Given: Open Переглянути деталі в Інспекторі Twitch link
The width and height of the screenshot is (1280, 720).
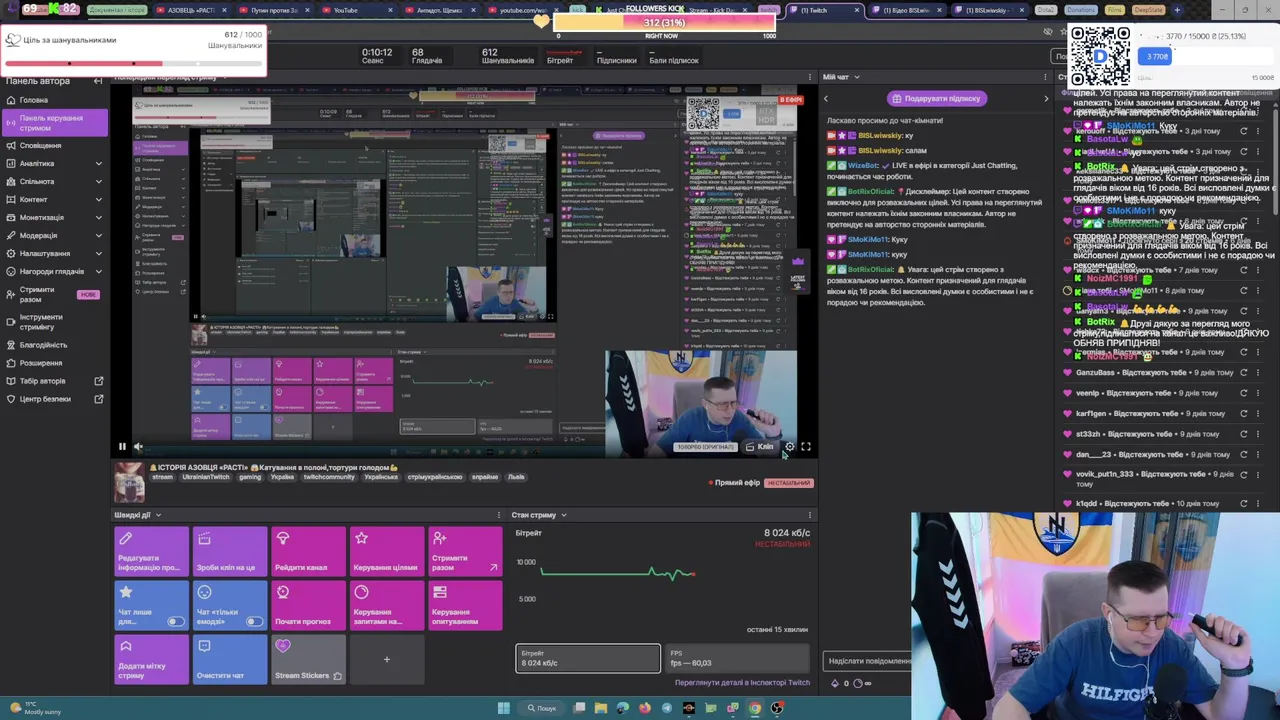Looking at the screenshot, I should 742,683.
